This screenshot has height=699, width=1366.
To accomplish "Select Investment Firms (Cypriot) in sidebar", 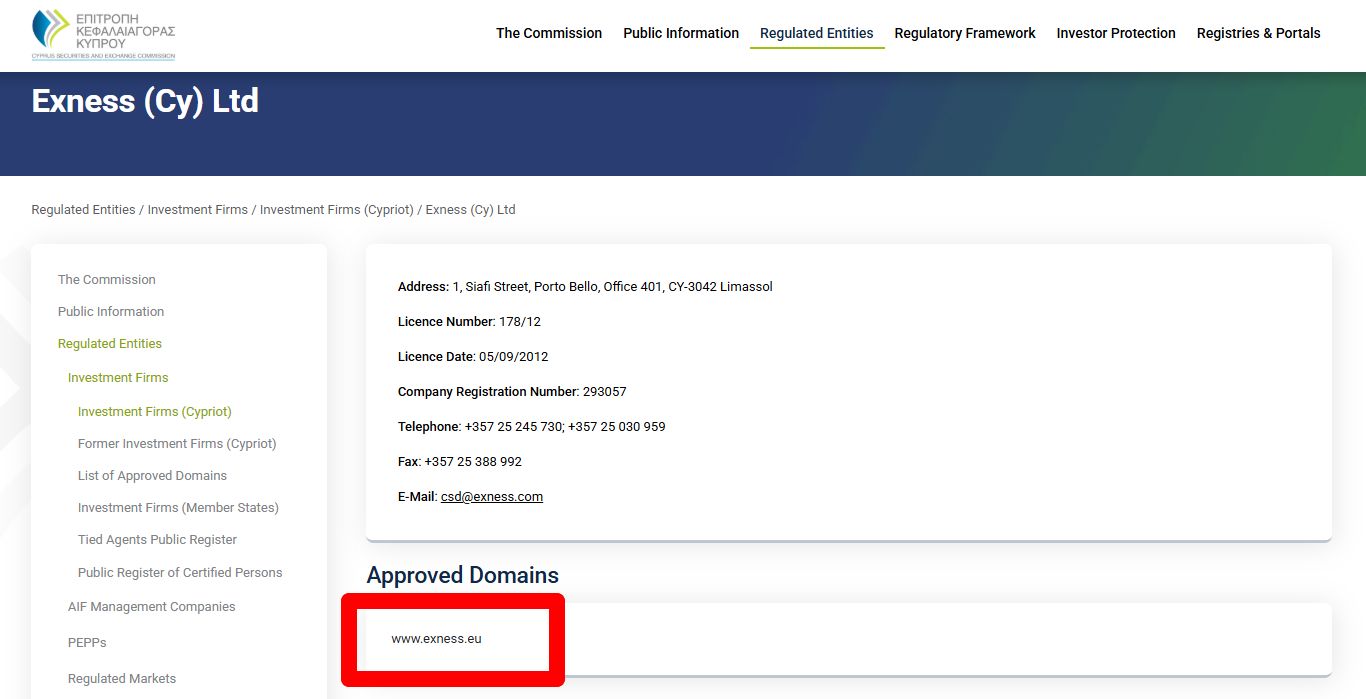I will (x=155, y=412).
